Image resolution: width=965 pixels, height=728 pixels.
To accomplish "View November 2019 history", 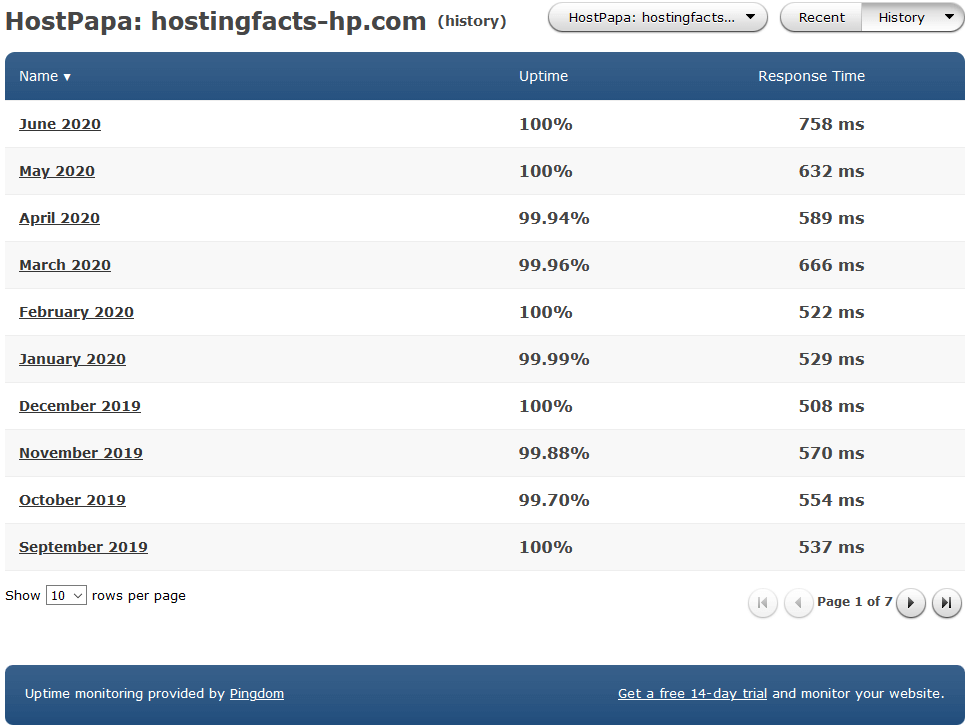I will (81, 453).
